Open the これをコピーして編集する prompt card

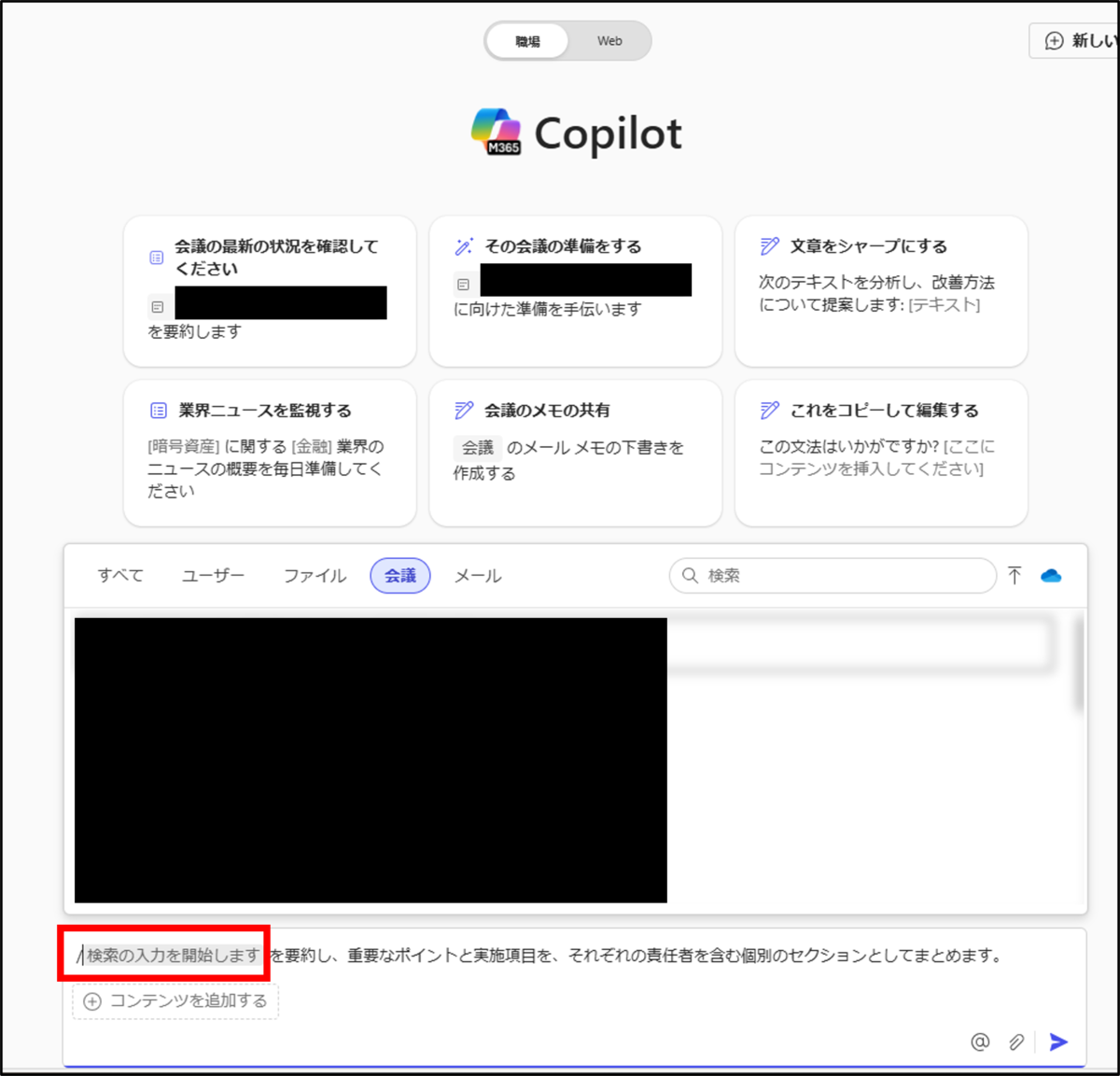[x=881, y=453]
